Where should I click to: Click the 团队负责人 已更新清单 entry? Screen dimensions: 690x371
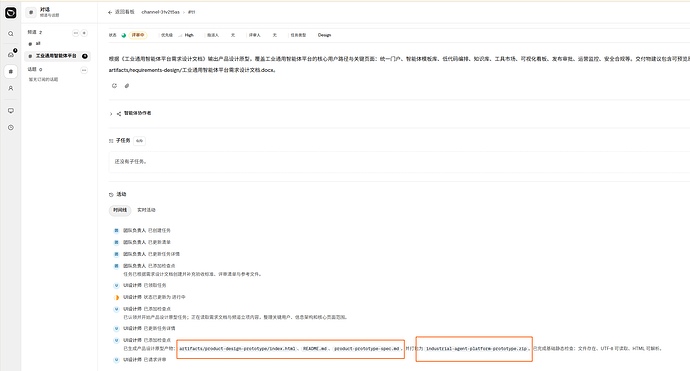[147, 242]
